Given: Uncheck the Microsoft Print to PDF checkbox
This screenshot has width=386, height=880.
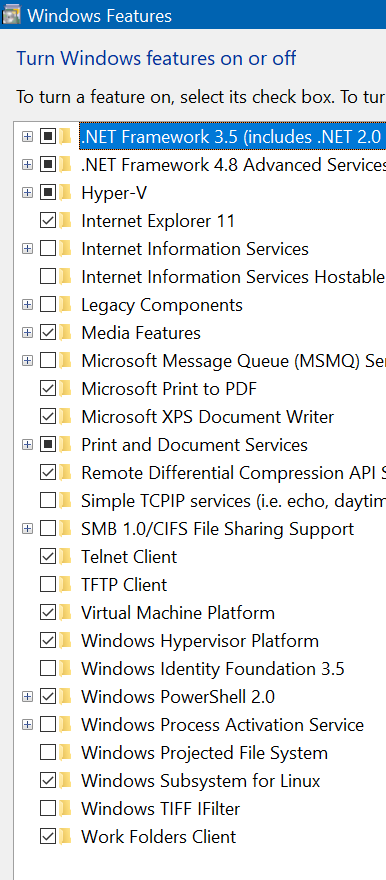Looking at the screenshot, I should 48,388.
